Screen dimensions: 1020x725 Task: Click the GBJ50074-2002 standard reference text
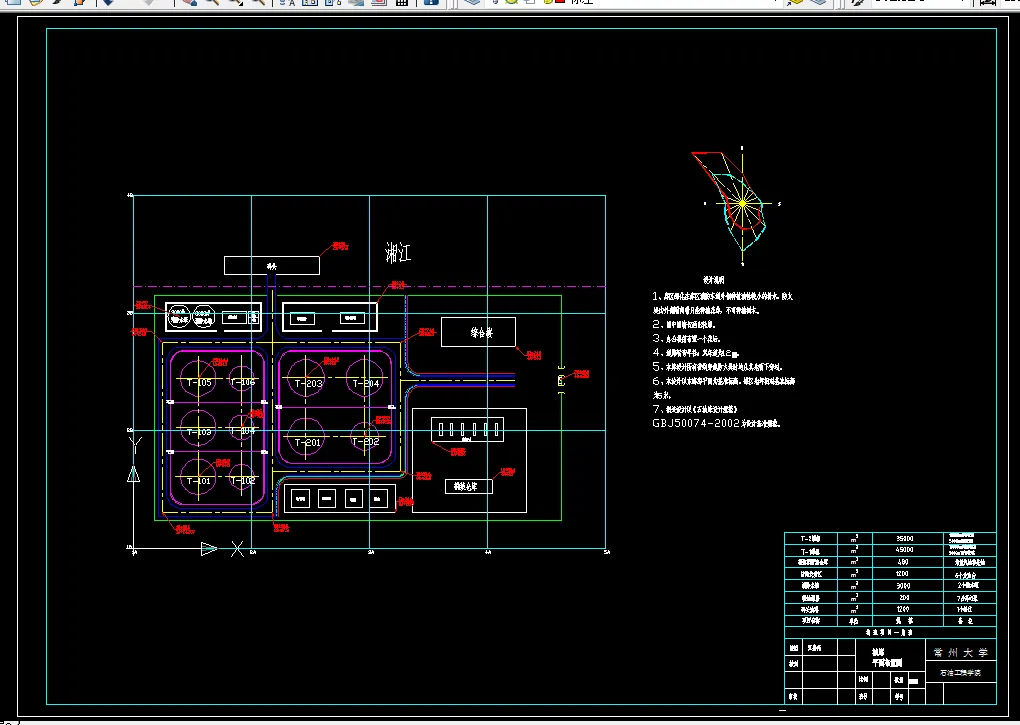pos(695,423)
